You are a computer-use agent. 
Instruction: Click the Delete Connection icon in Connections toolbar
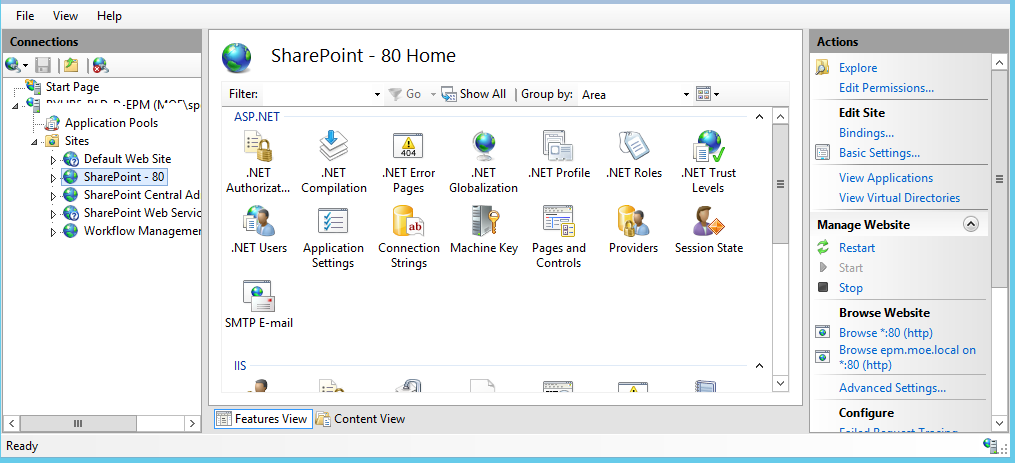tap(100, 65)
